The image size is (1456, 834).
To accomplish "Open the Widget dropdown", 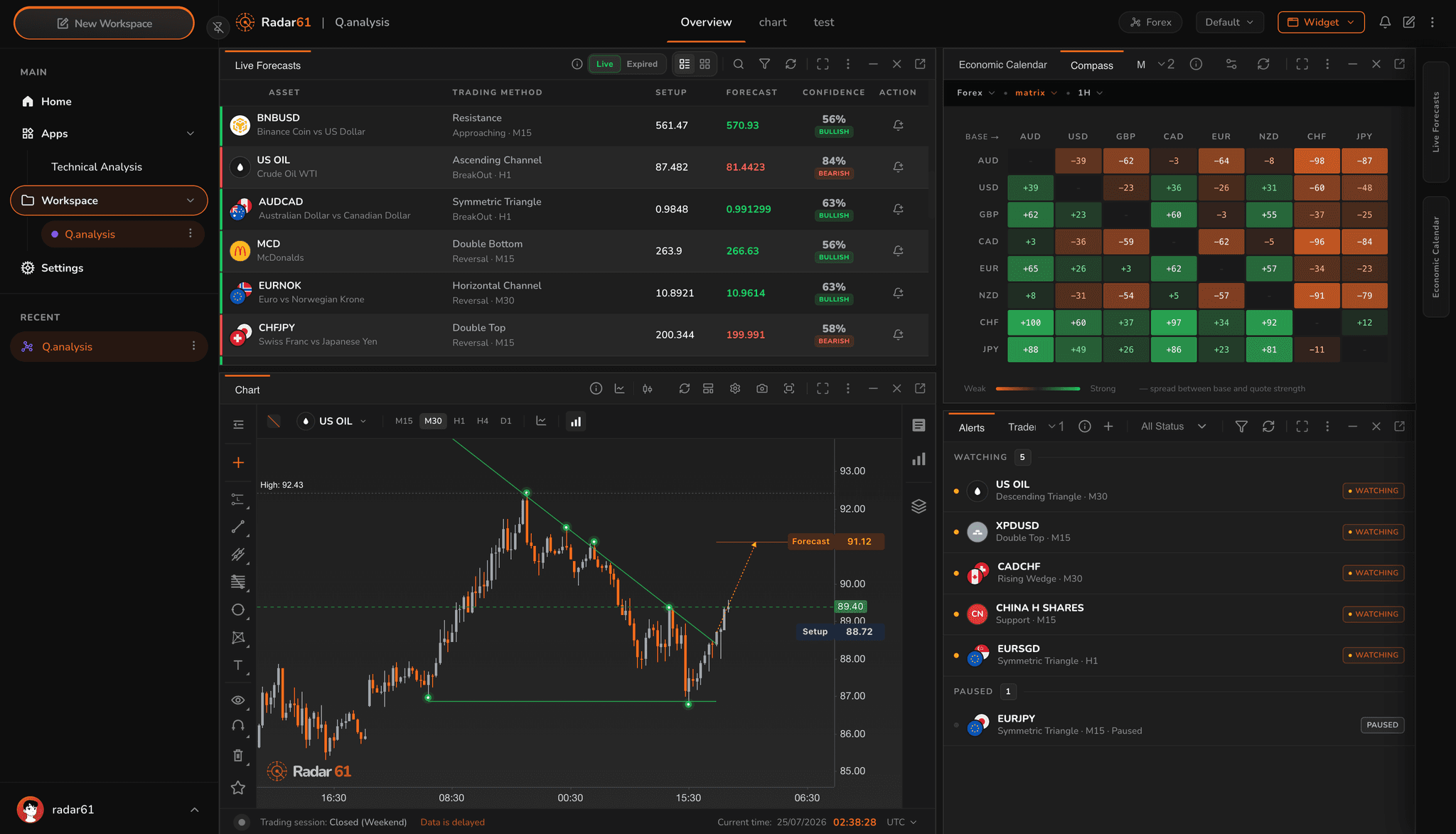I will point(1321,22).
